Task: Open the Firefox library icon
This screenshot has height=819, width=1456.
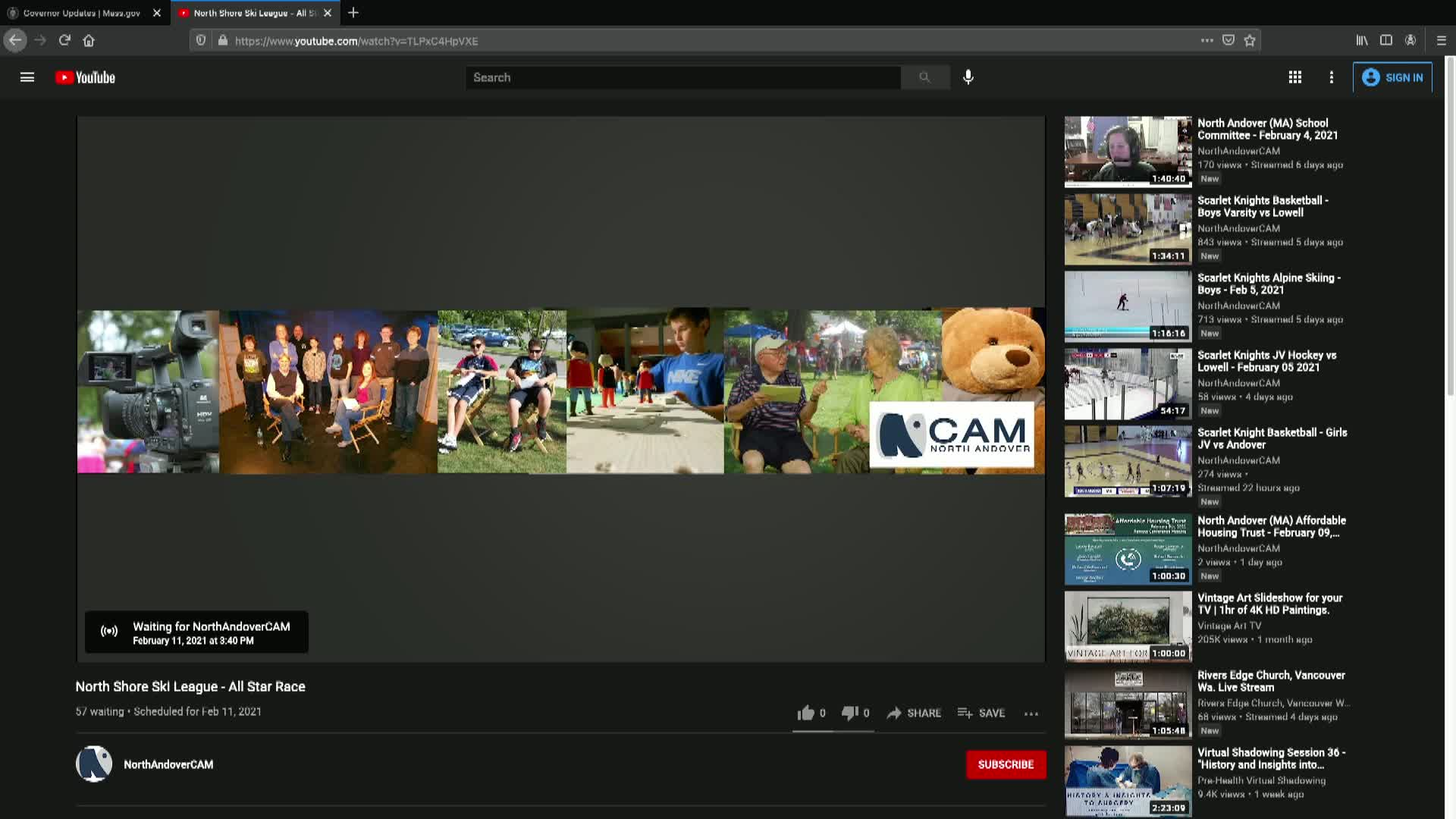Action: [x=1362, y=40]
